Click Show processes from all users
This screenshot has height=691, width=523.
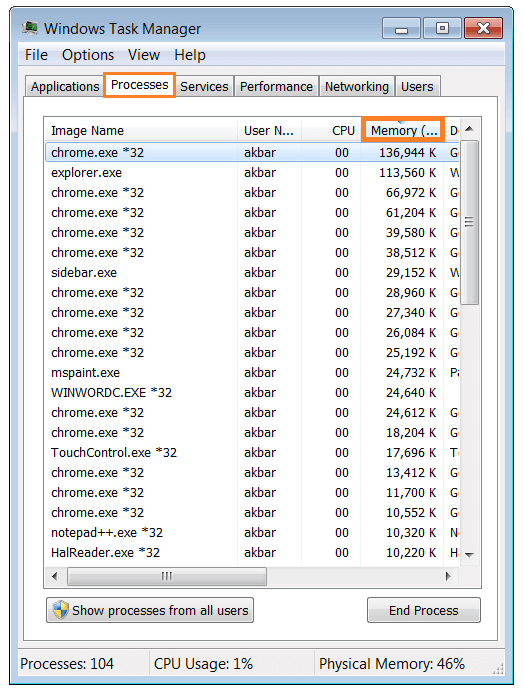click(x=150, y=610)
